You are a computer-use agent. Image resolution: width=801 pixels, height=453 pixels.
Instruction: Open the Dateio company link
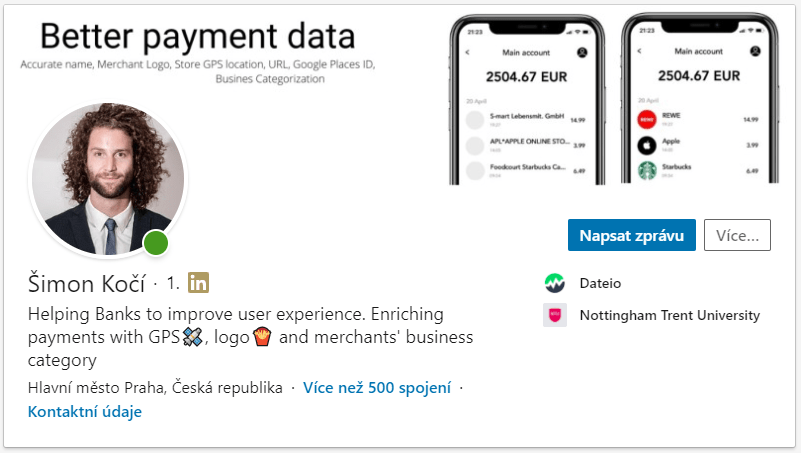[x=600, y=284]
